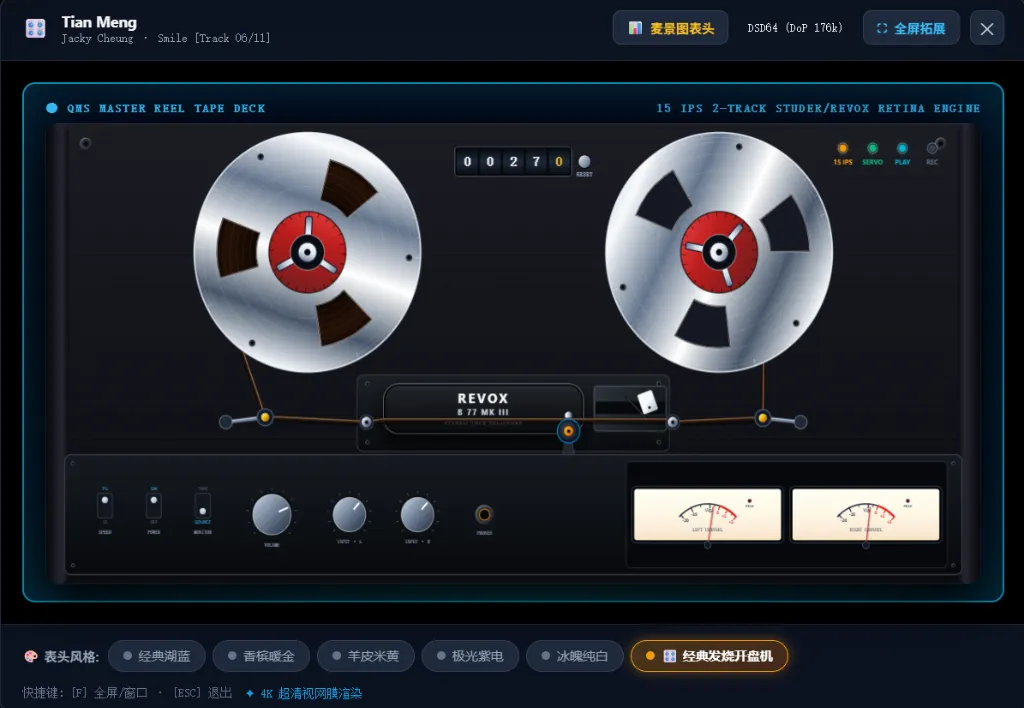Select the 香槟暖金 meter style
Viewport: 1024px width, 708px height.
tap(261, 656)
